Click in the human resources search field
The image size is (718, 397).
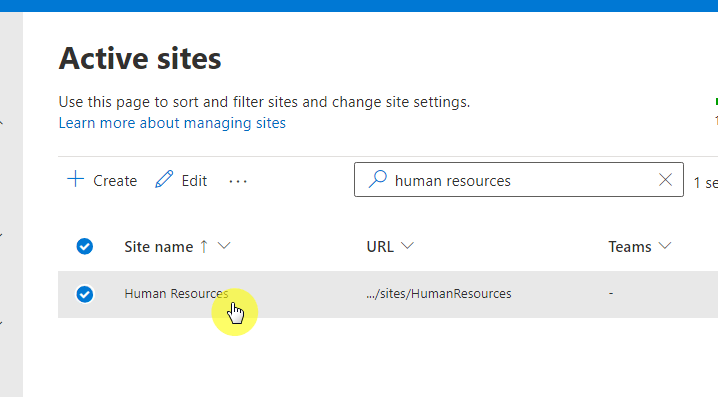(x=519, y=179)
